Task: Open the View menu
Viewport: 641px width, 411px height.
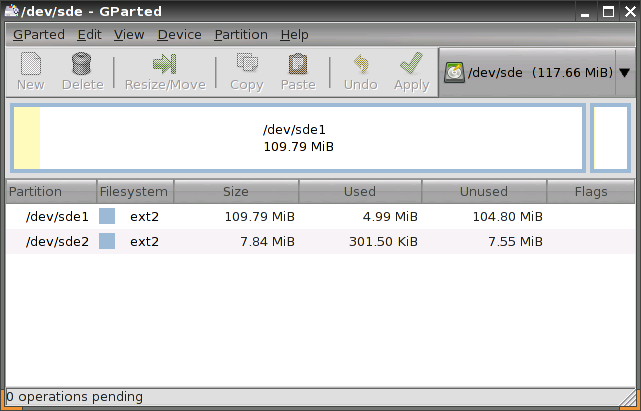Action: (x=129, y=34)
